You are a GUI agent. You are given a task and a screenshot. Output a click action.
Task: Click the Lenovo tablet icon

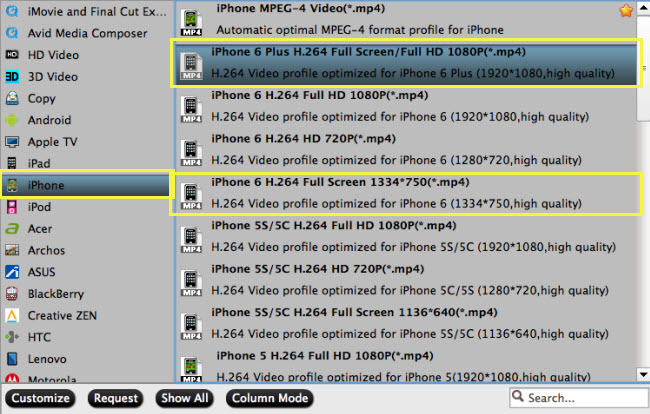12,358
